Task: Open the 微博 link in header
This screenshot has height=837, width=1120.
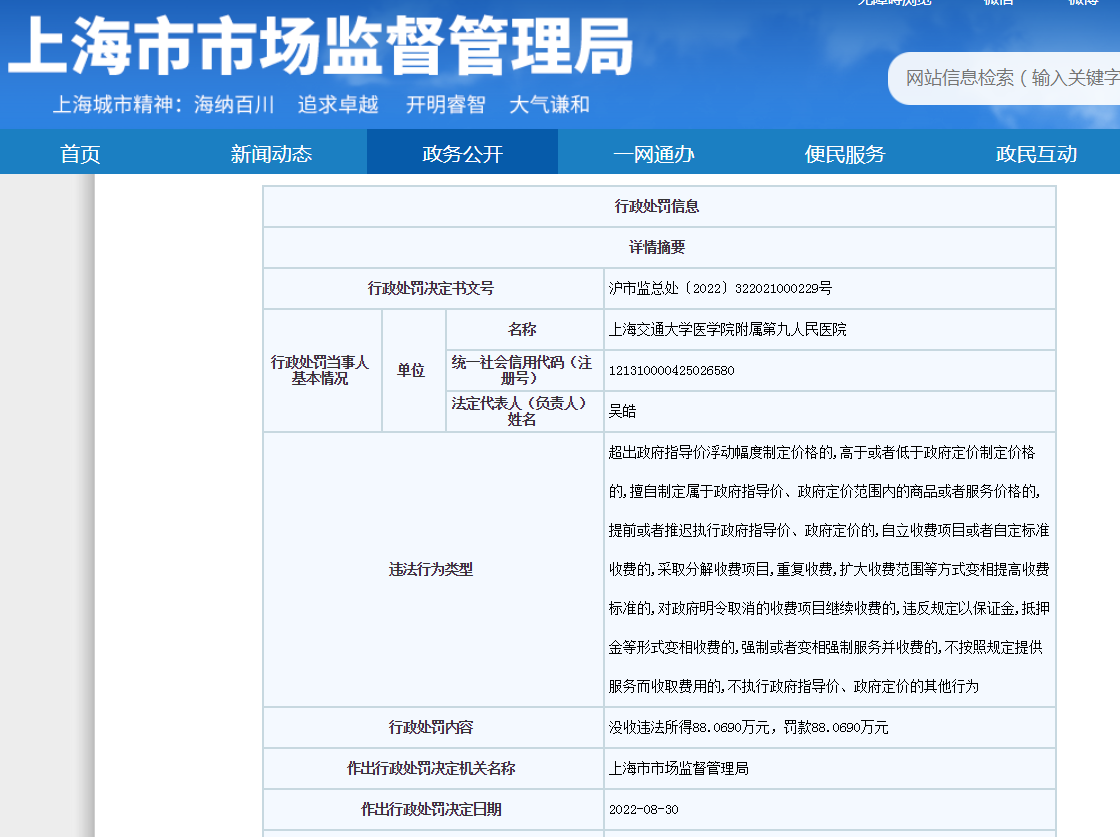Action: coord(1083,3)
